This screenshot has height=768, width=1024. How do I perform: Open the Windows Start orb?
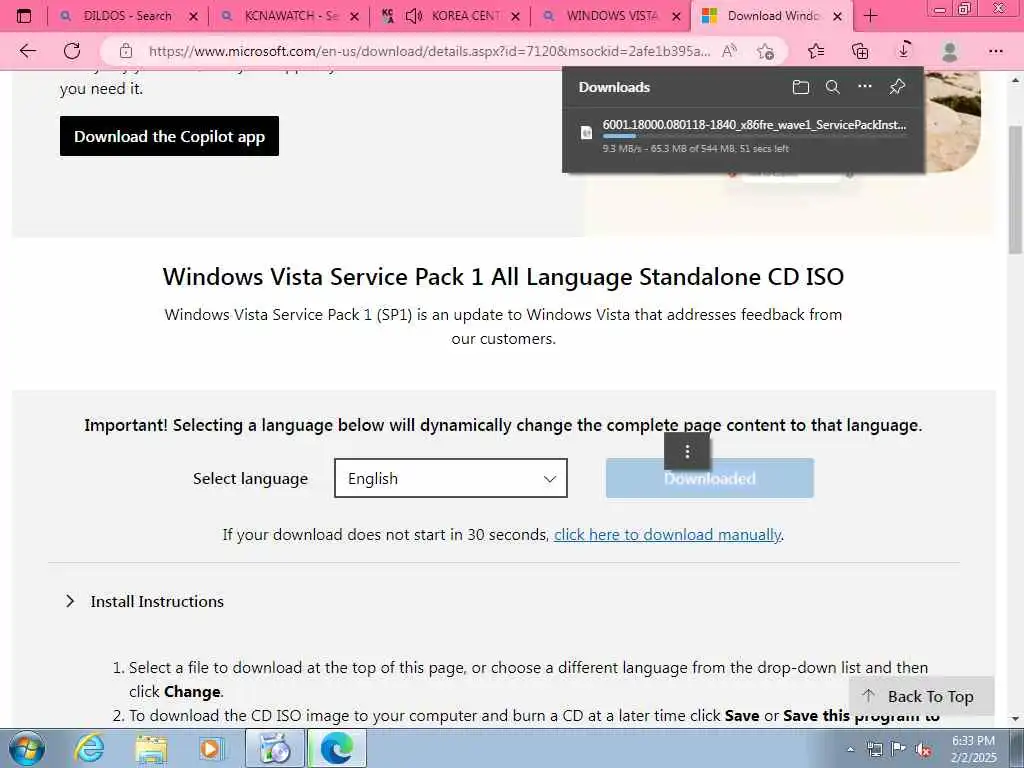coord(27,748)
